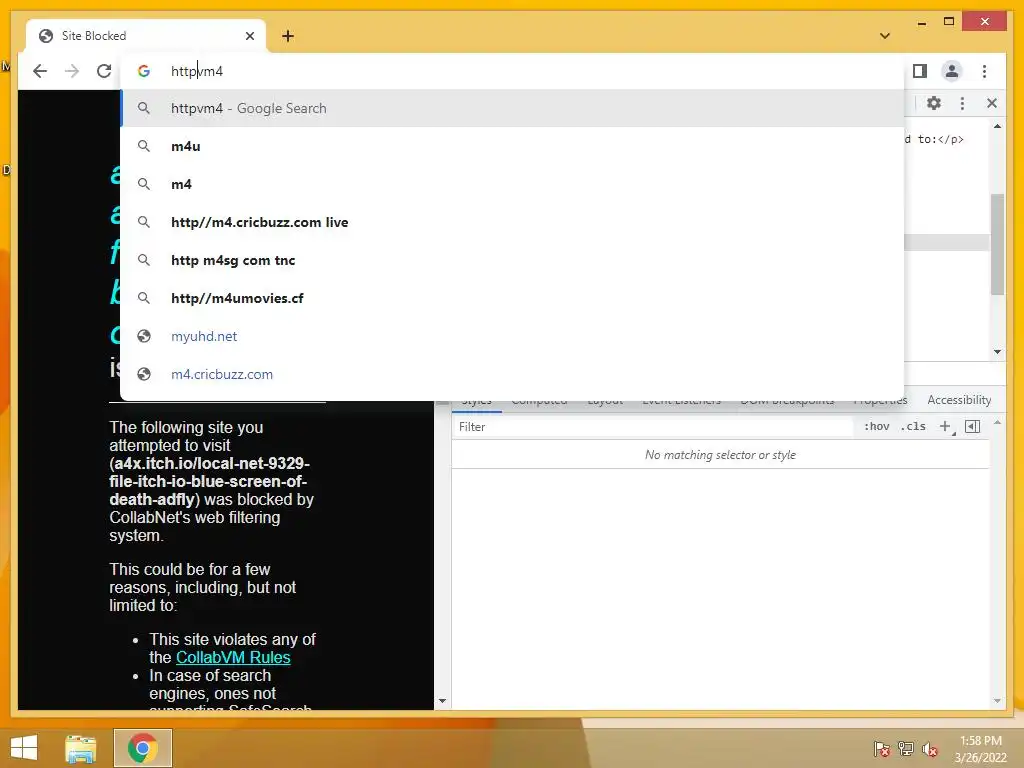Click the Elements panel scroll down arrow
The image size is (1024, 768).
[997, 352]
